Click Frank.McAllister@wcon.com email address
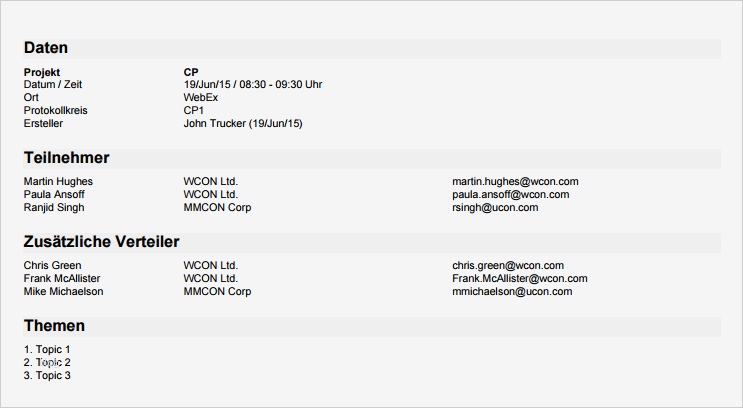743x408 pixels. click(519, 278)
